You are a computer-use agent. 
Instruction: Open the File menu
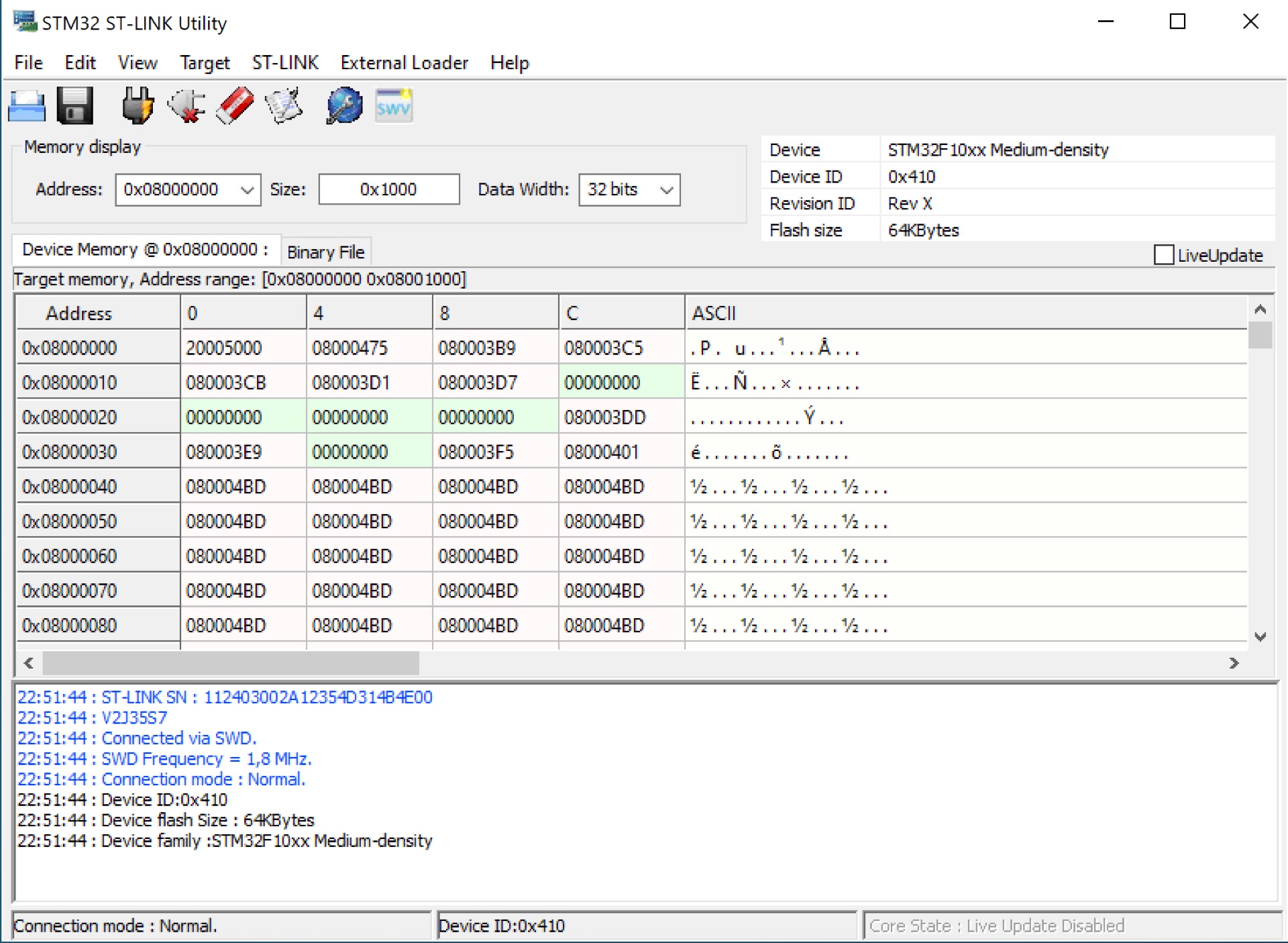pos(29,63)
